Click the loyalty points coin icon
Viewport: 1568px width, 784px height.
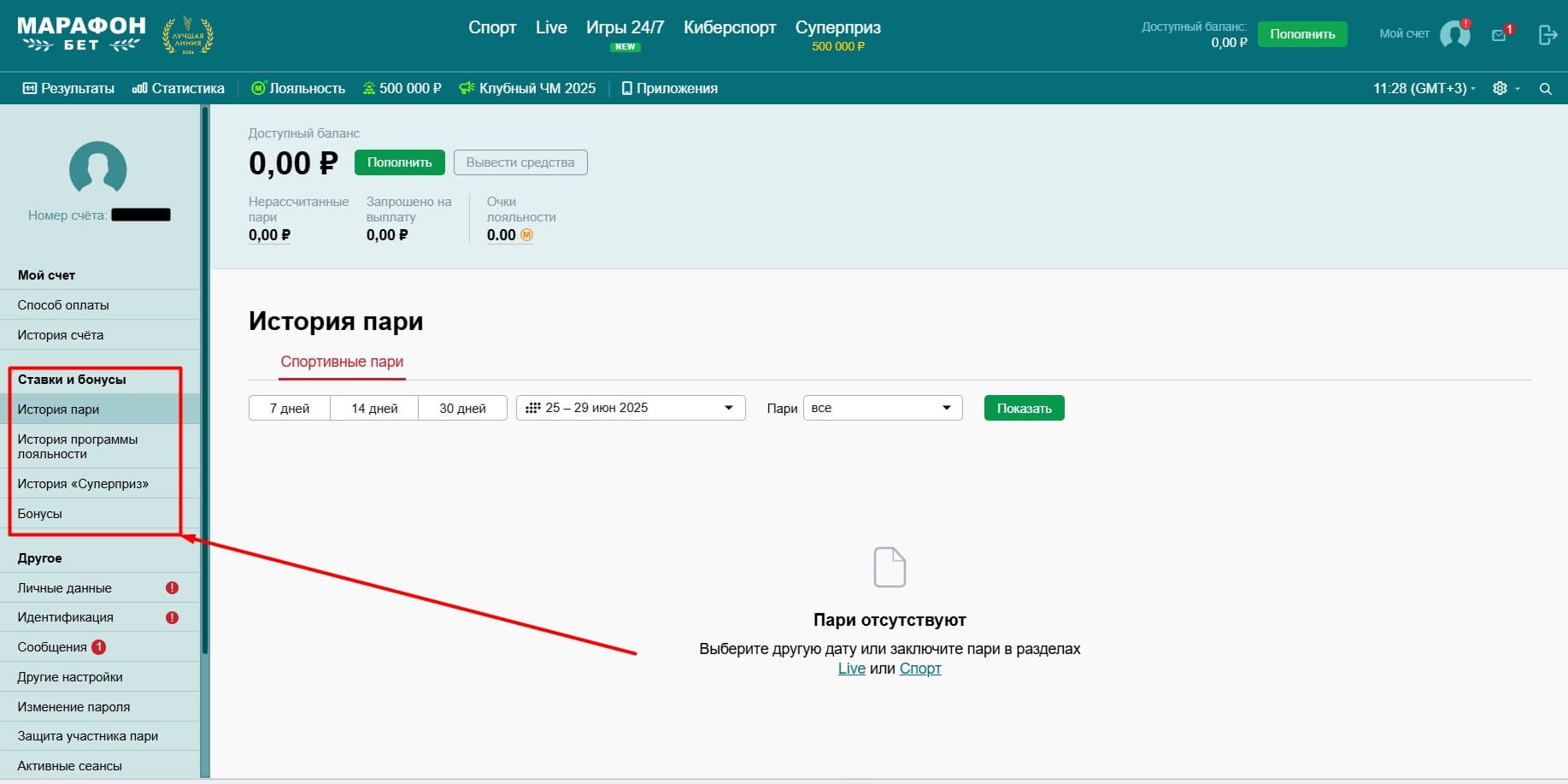(526, 235)
